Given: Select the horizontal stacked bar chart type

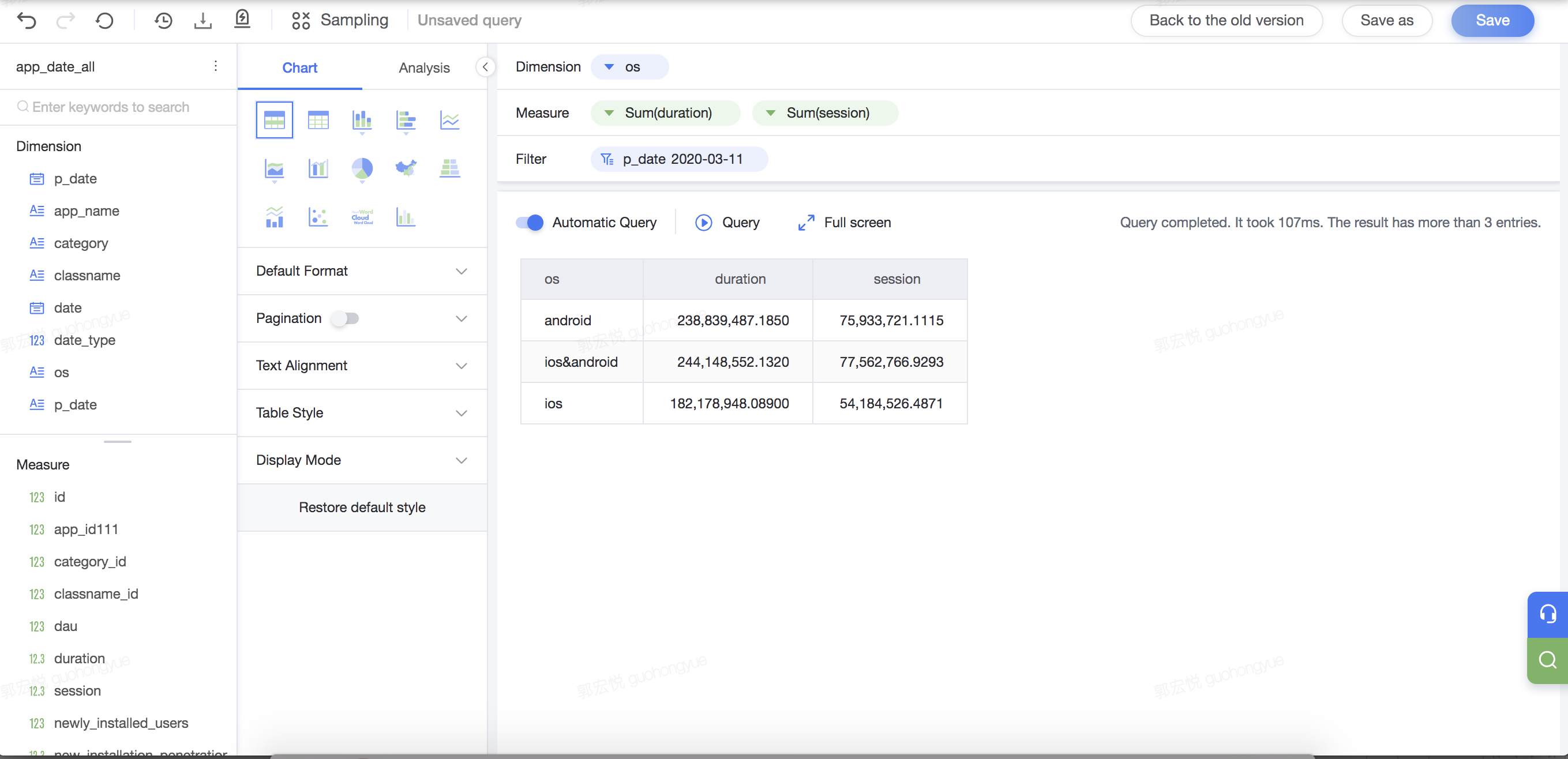Looking at the screenshot, I should (406, 121).
